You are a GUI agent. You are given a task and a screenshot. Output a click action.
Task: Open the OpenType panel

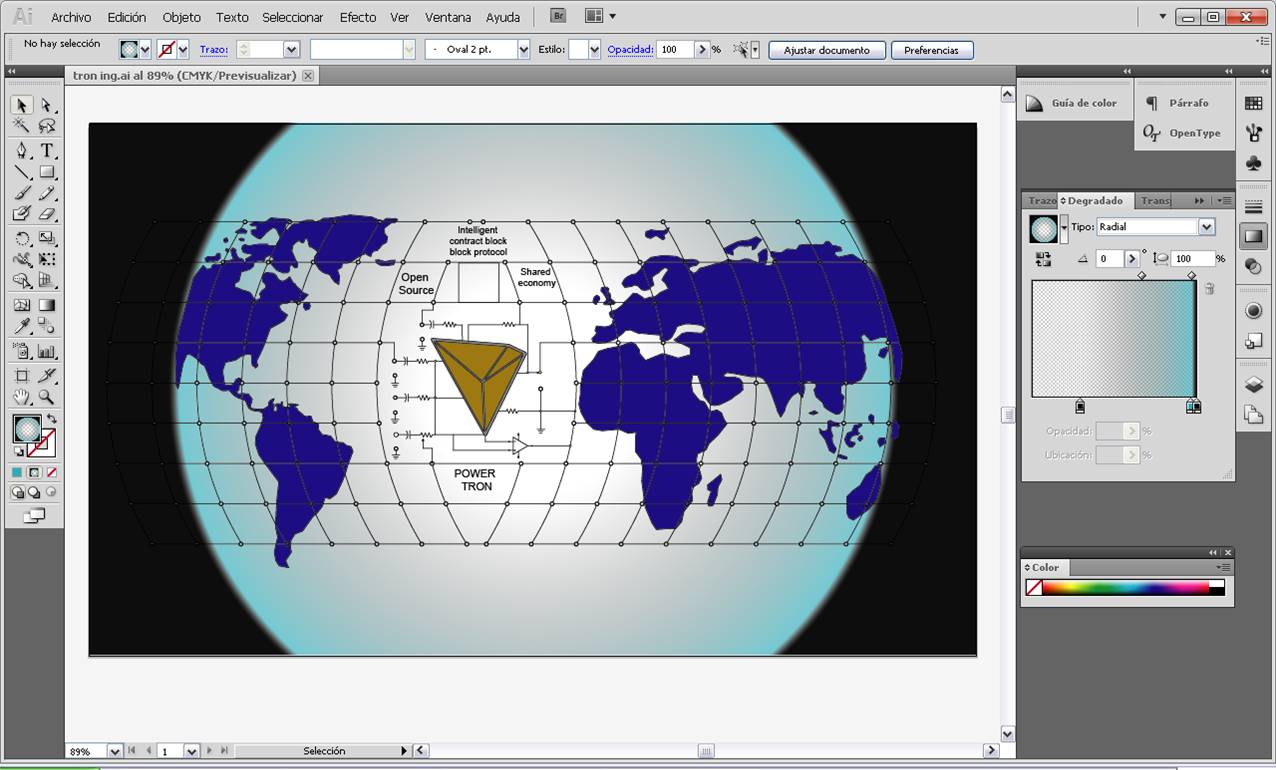1182,133
